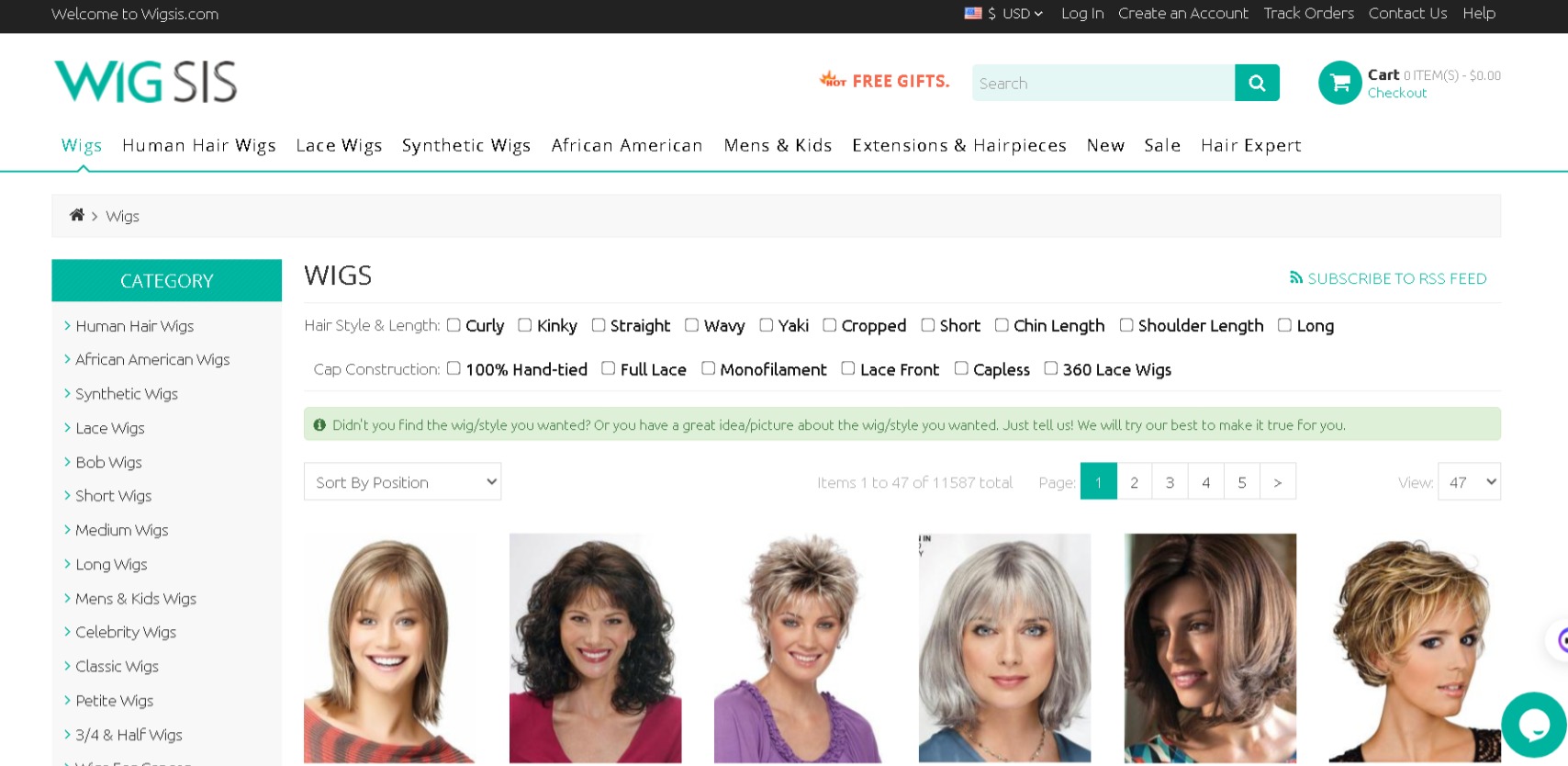The height and width of the screenshot is (766, 1568).
Task: Open the live chat bubble
Action: point(1533,725)
